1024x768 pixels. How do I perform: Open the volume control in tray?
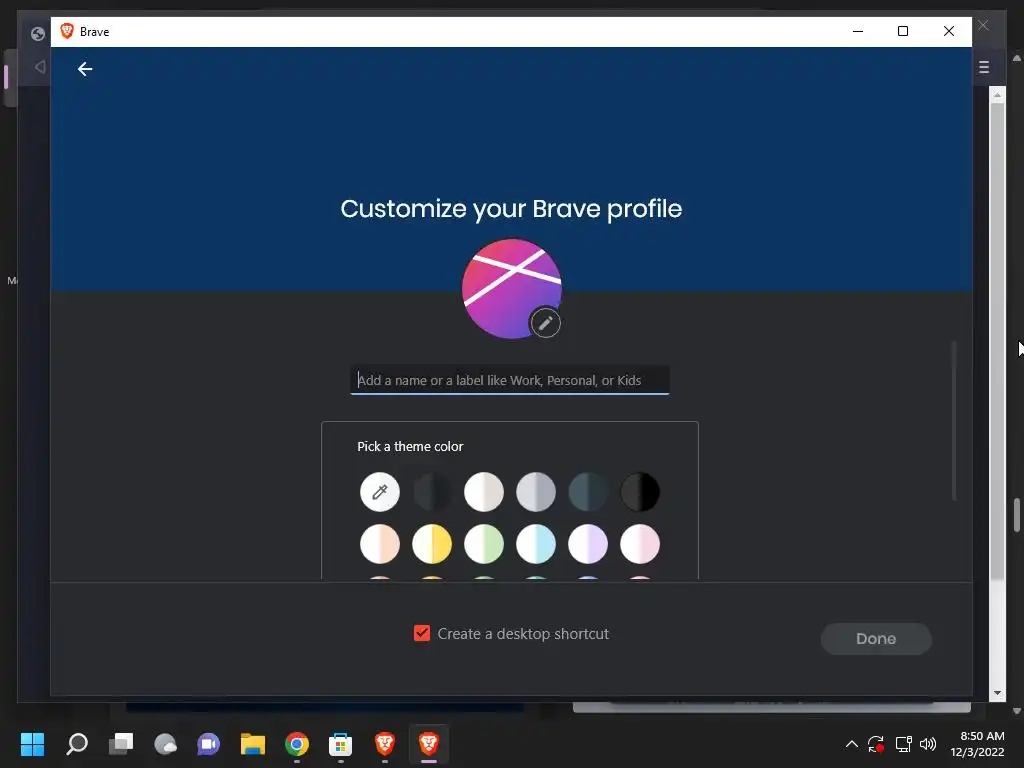(x=927, y=744)
